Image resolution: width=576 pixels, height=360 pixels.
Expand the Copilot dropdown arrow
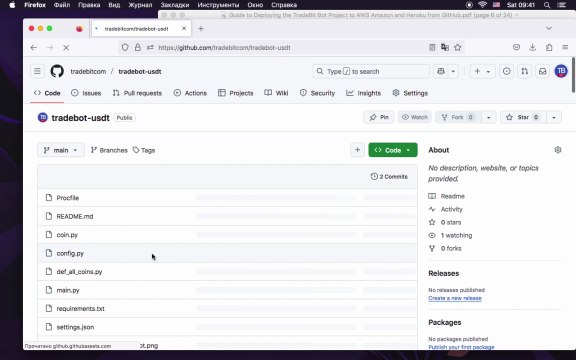click(x=453, y=71)
